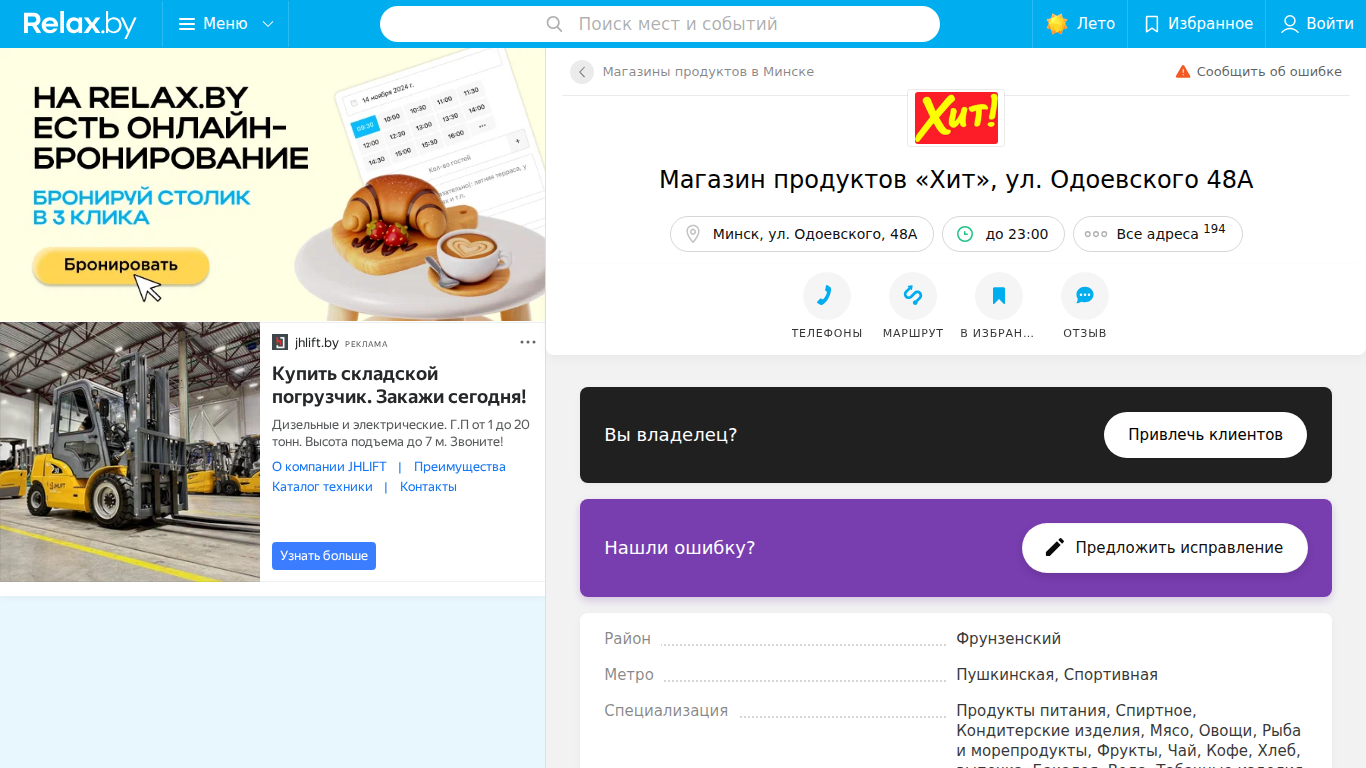Click the Специализация label
This screenshot has height=768, width=1366.
[666, 711]
